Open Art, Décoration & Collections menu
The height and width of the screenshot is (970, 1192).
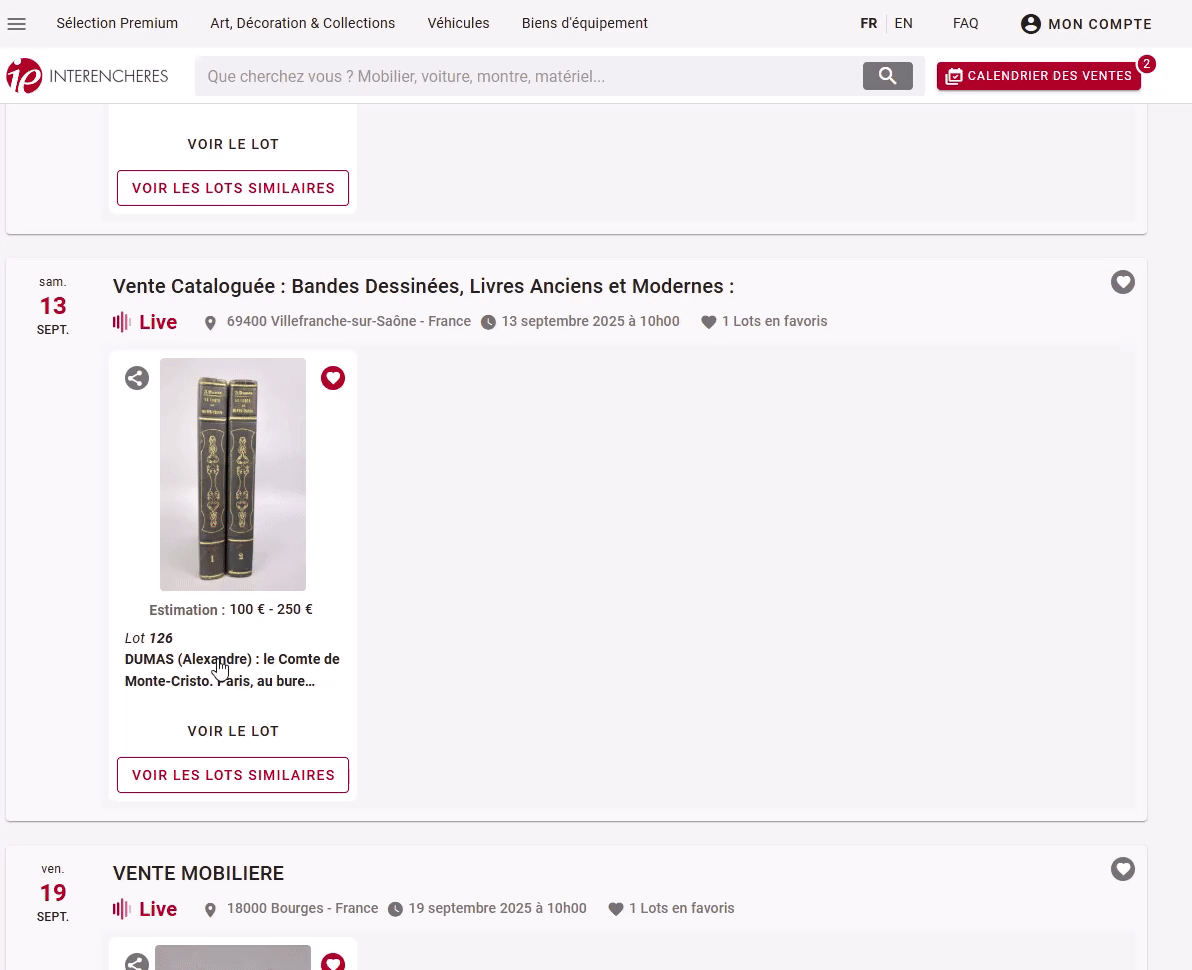(302, 23)
